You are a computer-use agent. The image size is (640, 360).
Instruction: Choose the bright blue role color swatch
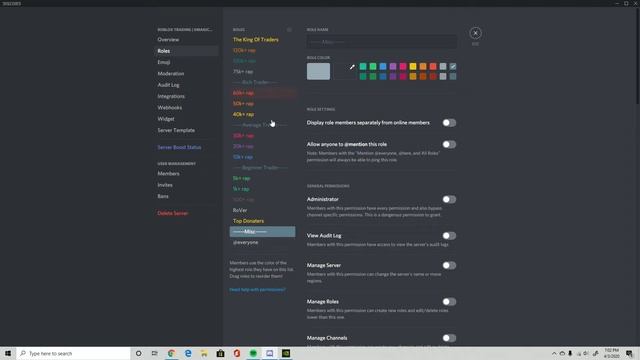pos(383,67)
